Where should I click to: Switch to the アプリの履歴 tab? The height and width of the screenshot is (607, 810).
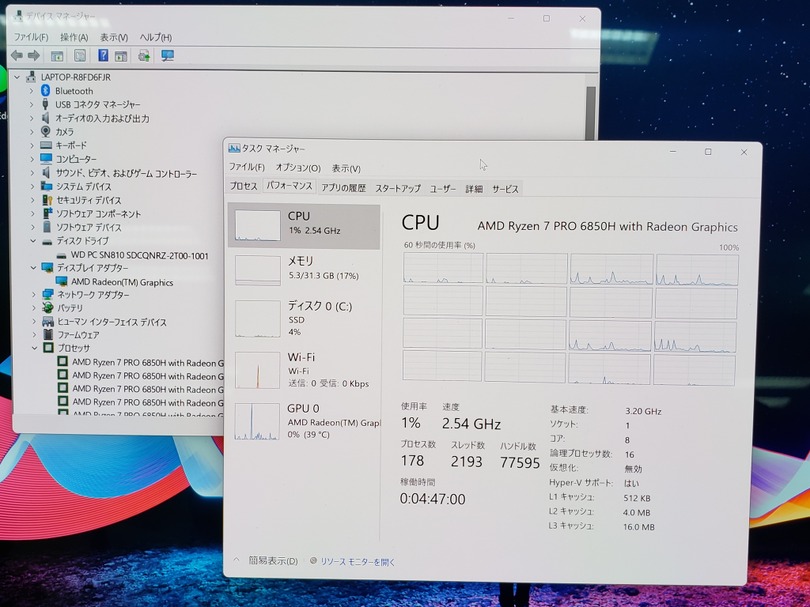click(x=344, y=188)
